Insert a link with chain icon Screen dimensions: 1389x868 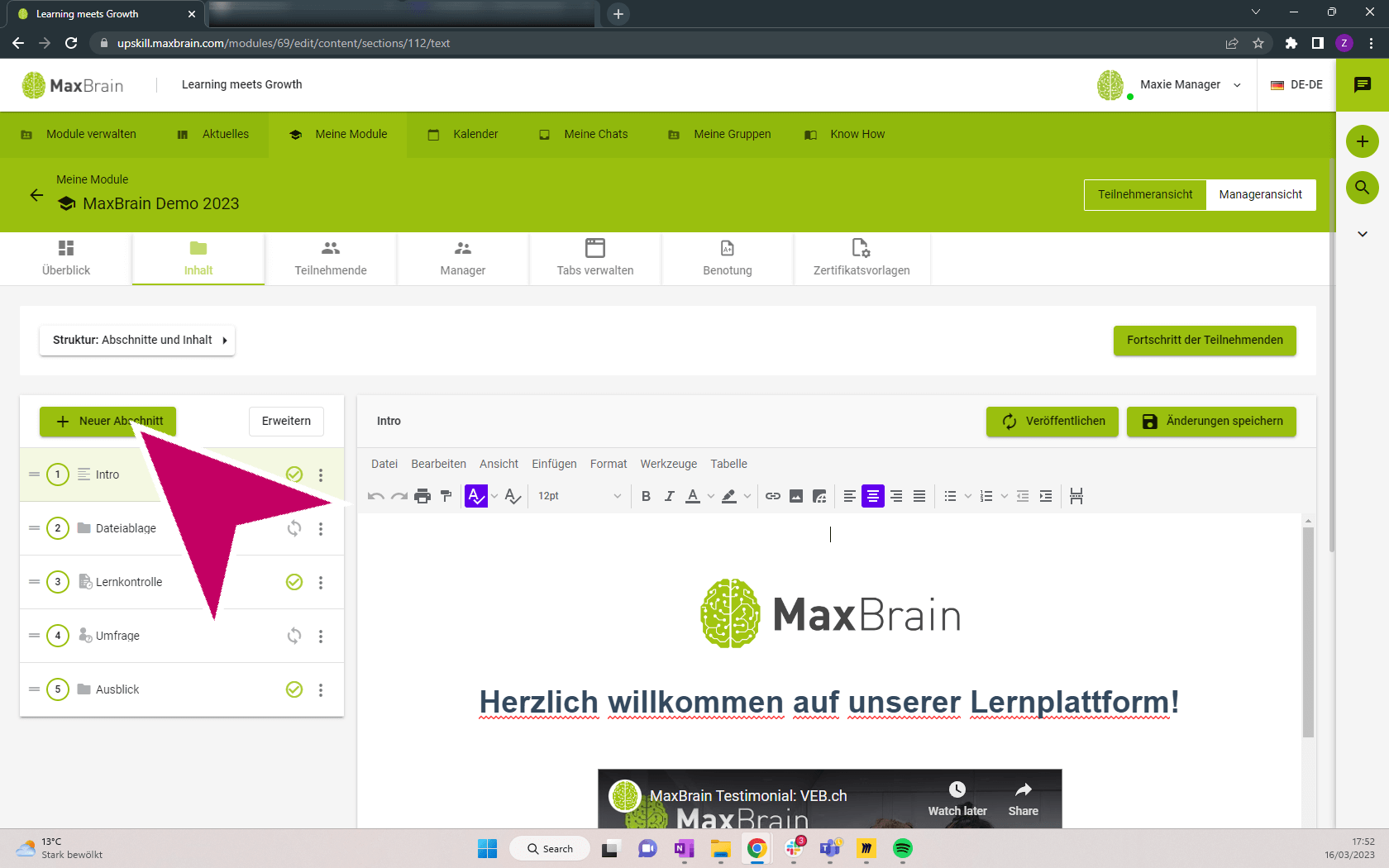tap(773, 496)
